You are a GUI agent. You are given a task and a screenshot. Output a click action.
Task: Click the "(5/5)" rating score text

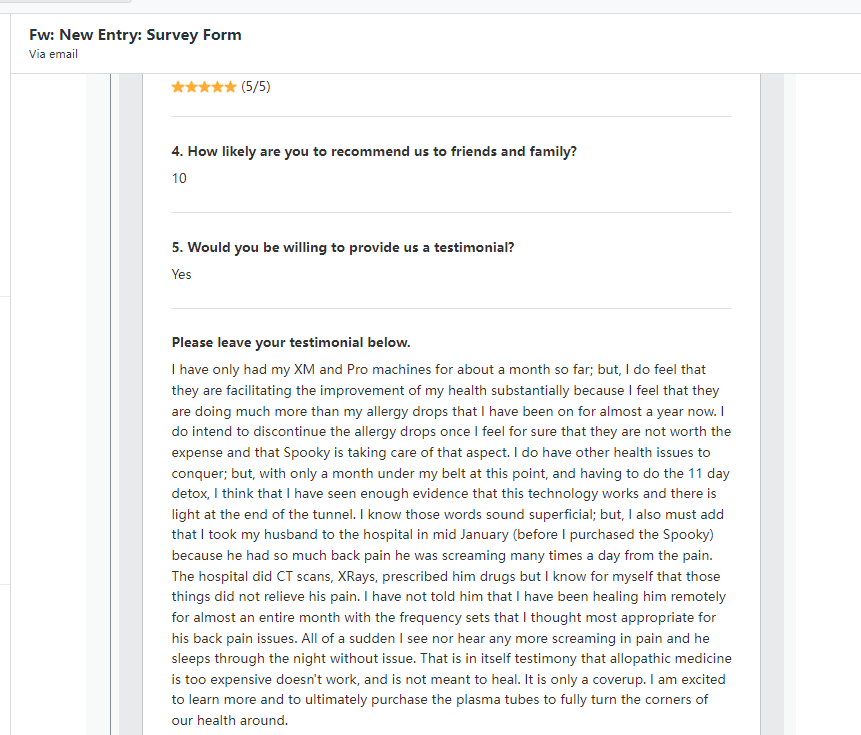point(256,87)
